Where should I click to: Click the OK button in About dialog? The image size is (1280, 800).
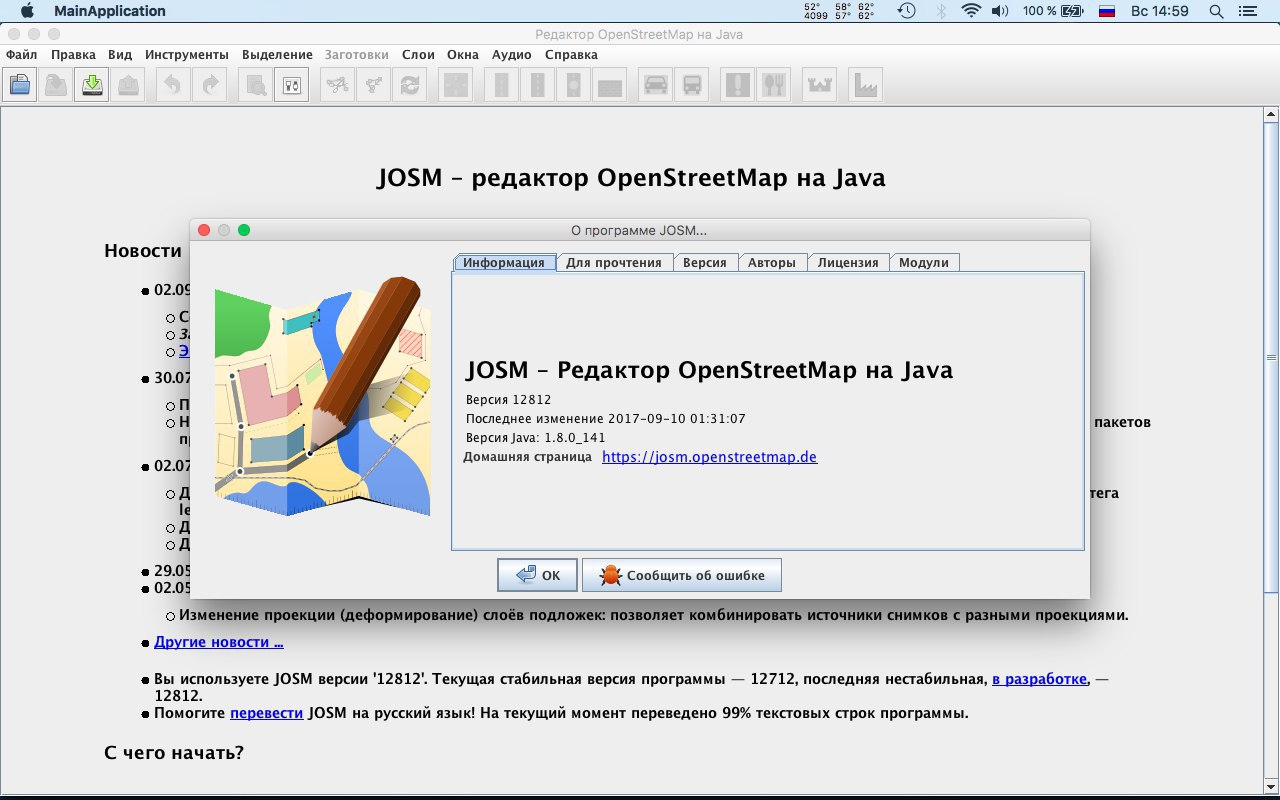click(x=537, y=575)
